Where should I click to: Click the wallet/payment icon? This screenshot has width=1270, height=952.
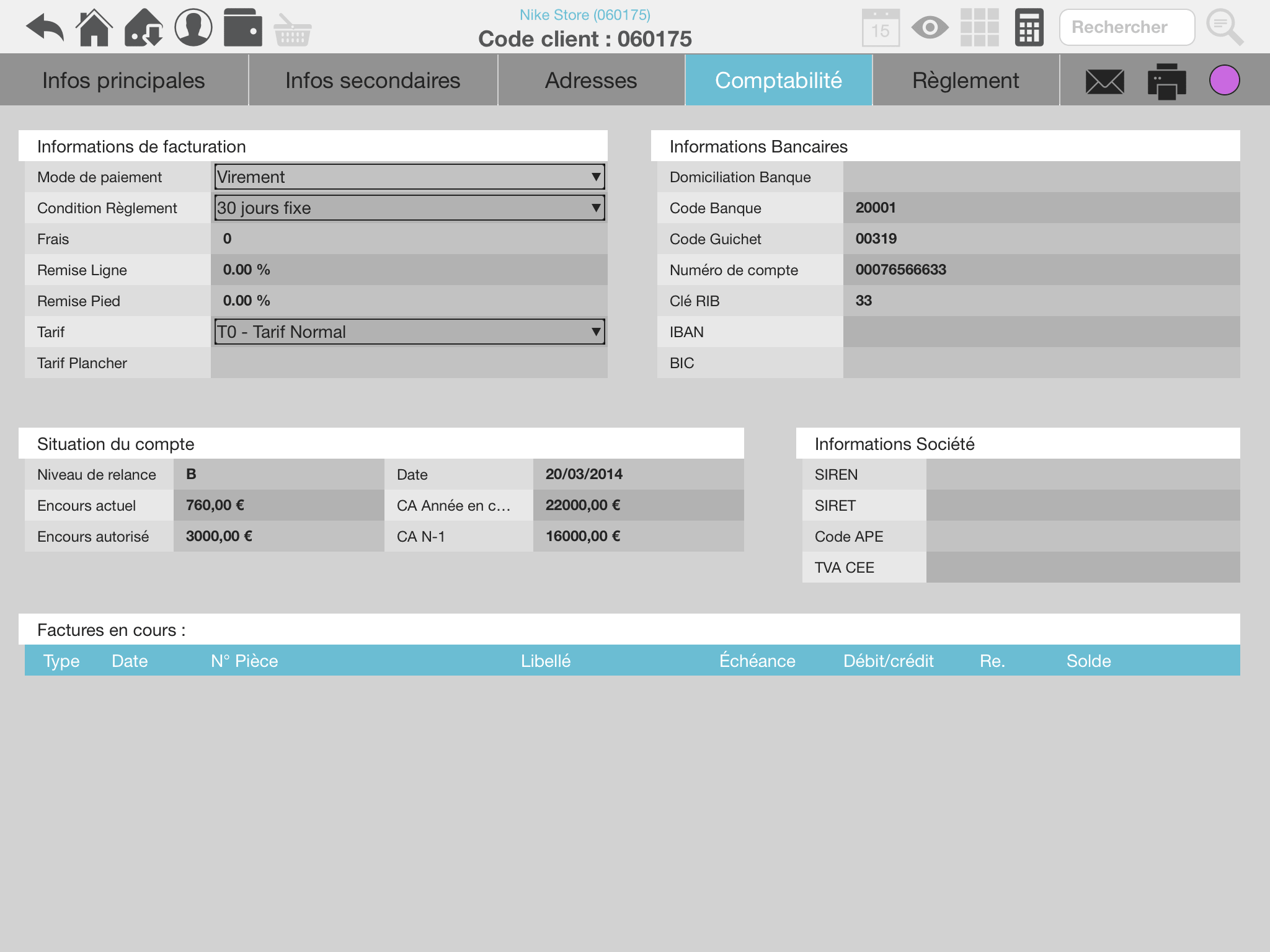tap(244, 26)
